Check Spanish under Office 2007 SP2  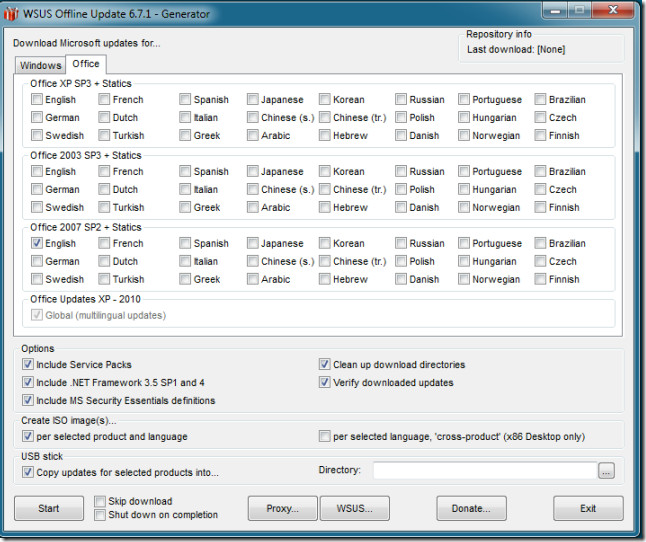point(185,243)
